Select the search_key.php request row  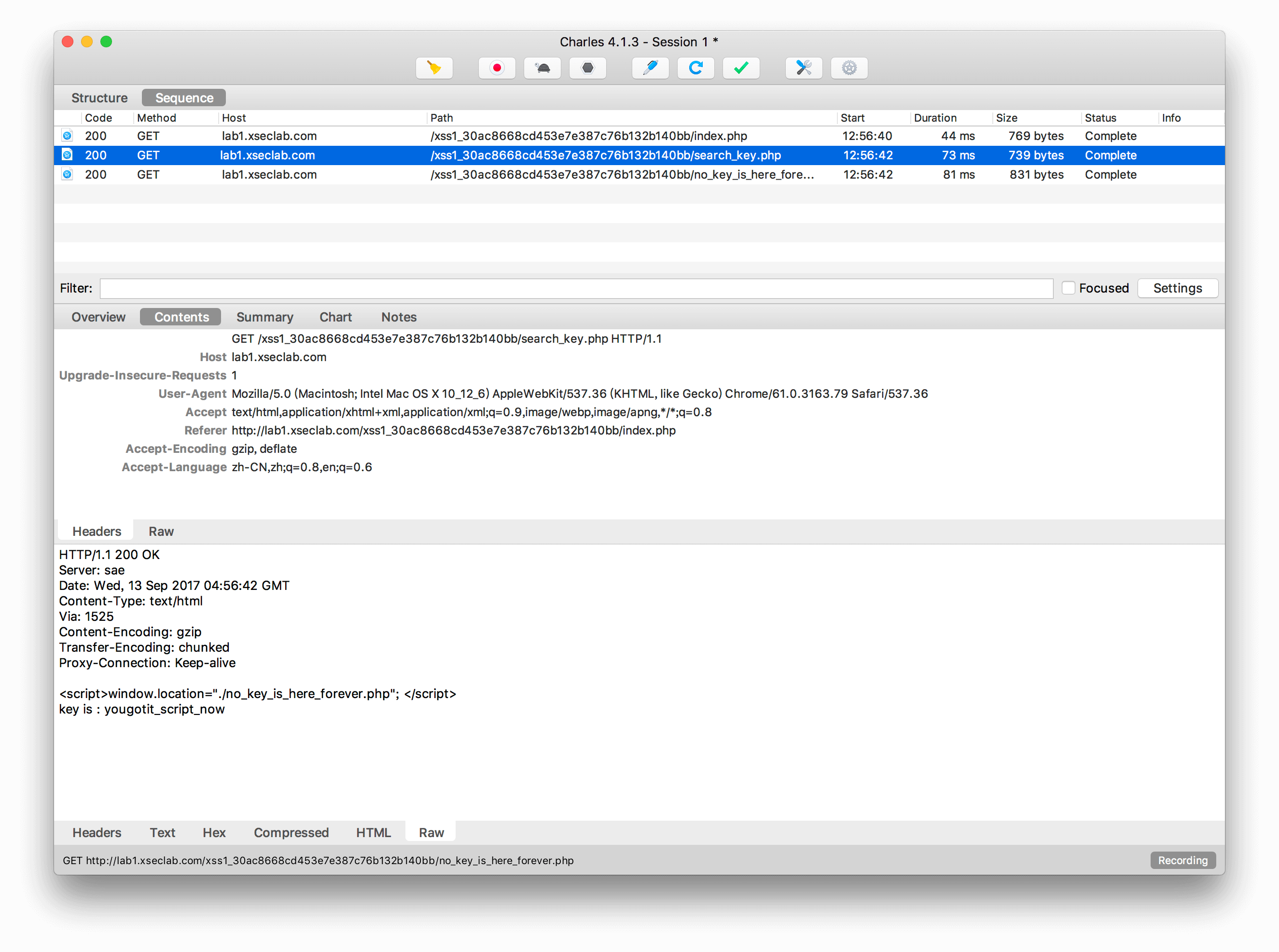click(639, 155)
